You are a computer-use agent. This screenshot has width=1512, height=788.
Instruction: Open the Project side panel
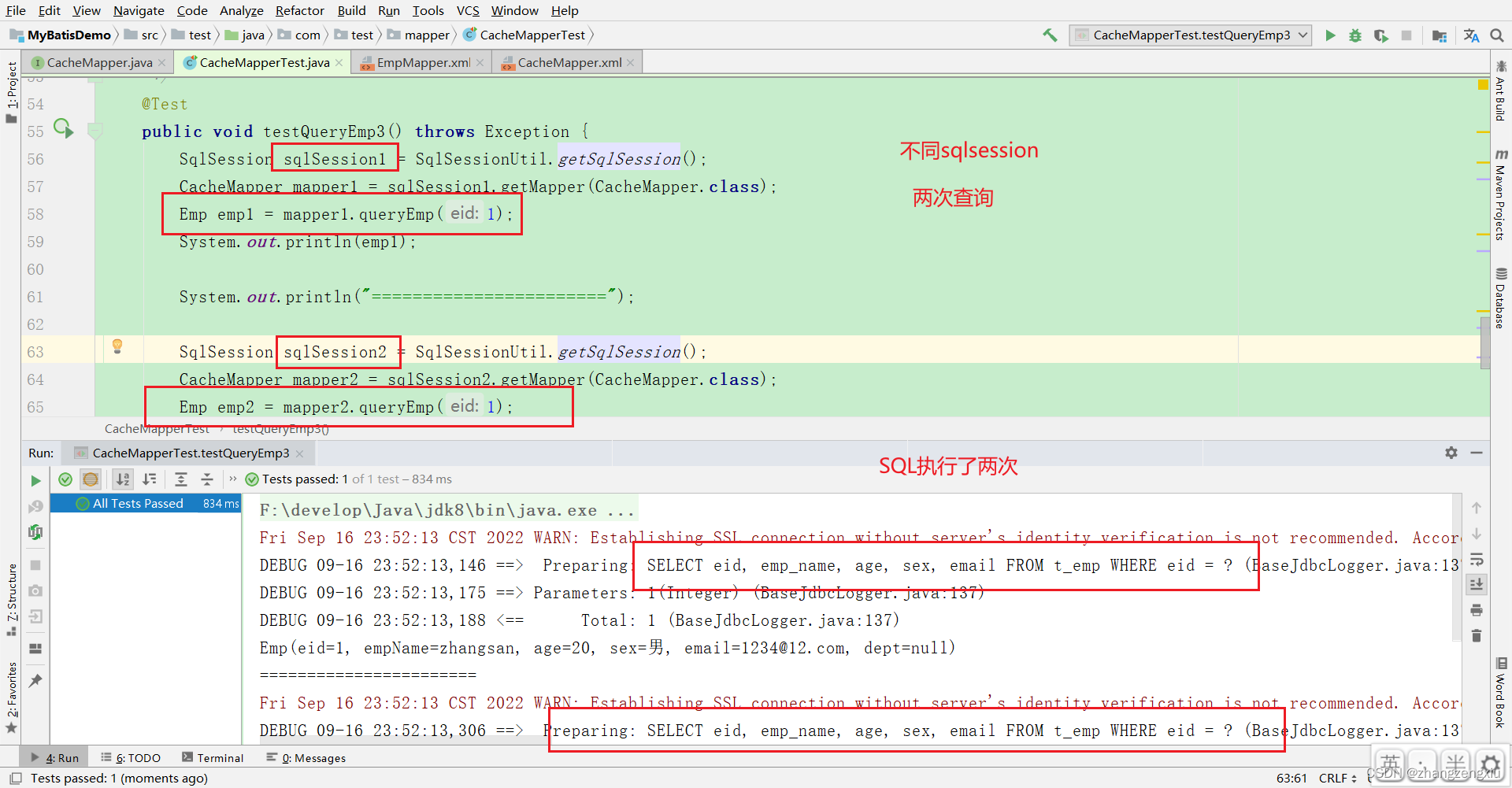(11, 92)
